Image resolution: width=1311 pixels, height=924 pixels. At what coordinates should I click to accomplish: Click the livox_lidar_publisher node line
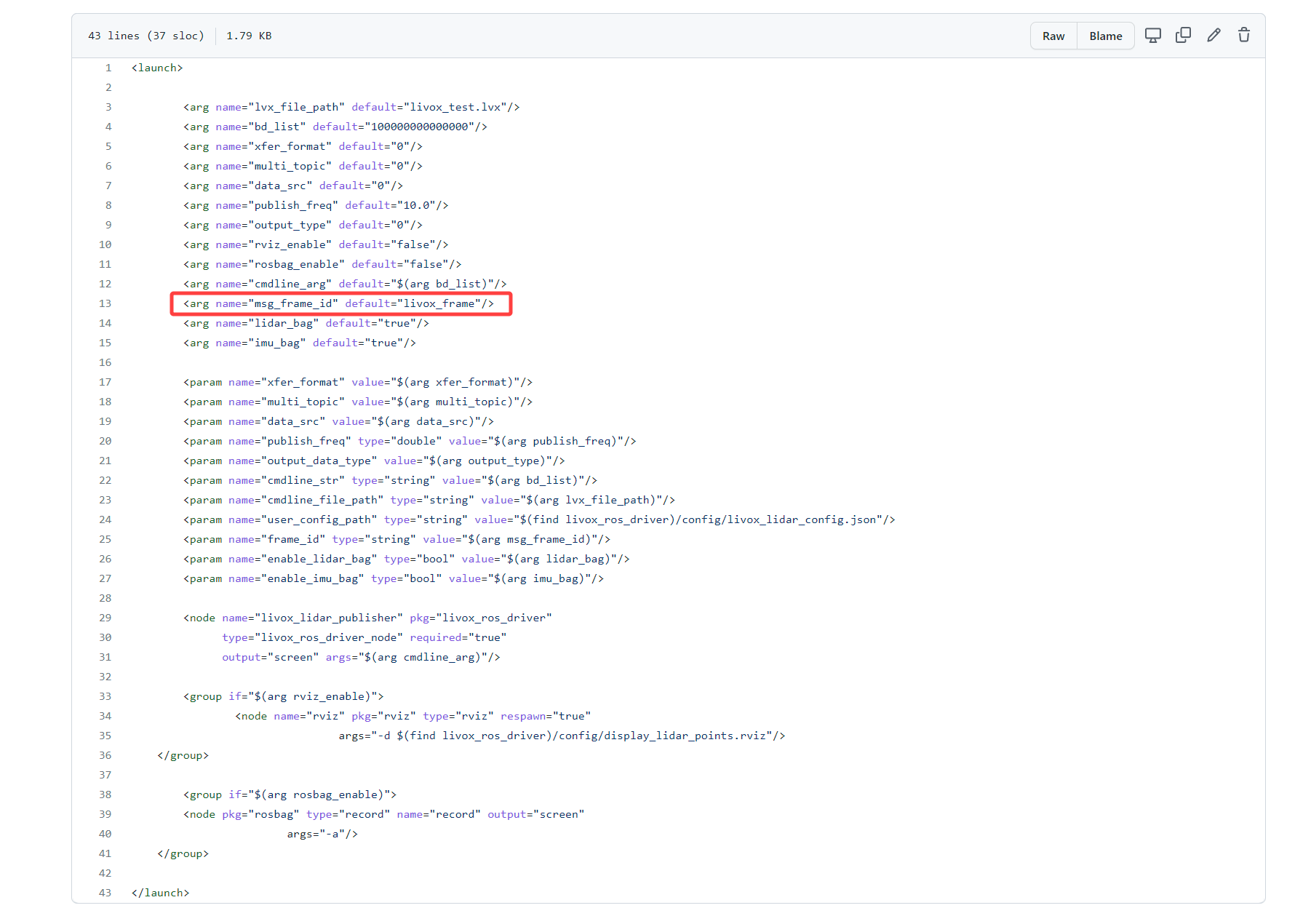coord(367,618)
